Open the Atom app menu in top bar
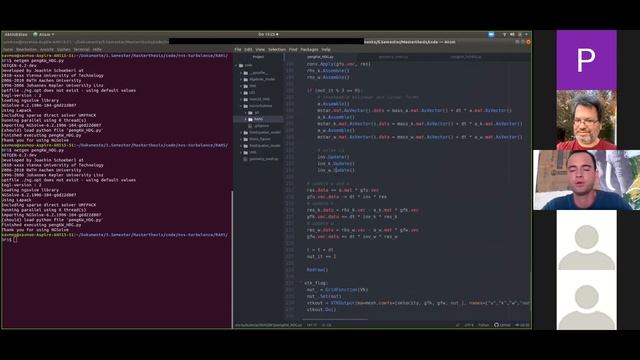This screenshot has height=360, width=640. coord(44,35)
